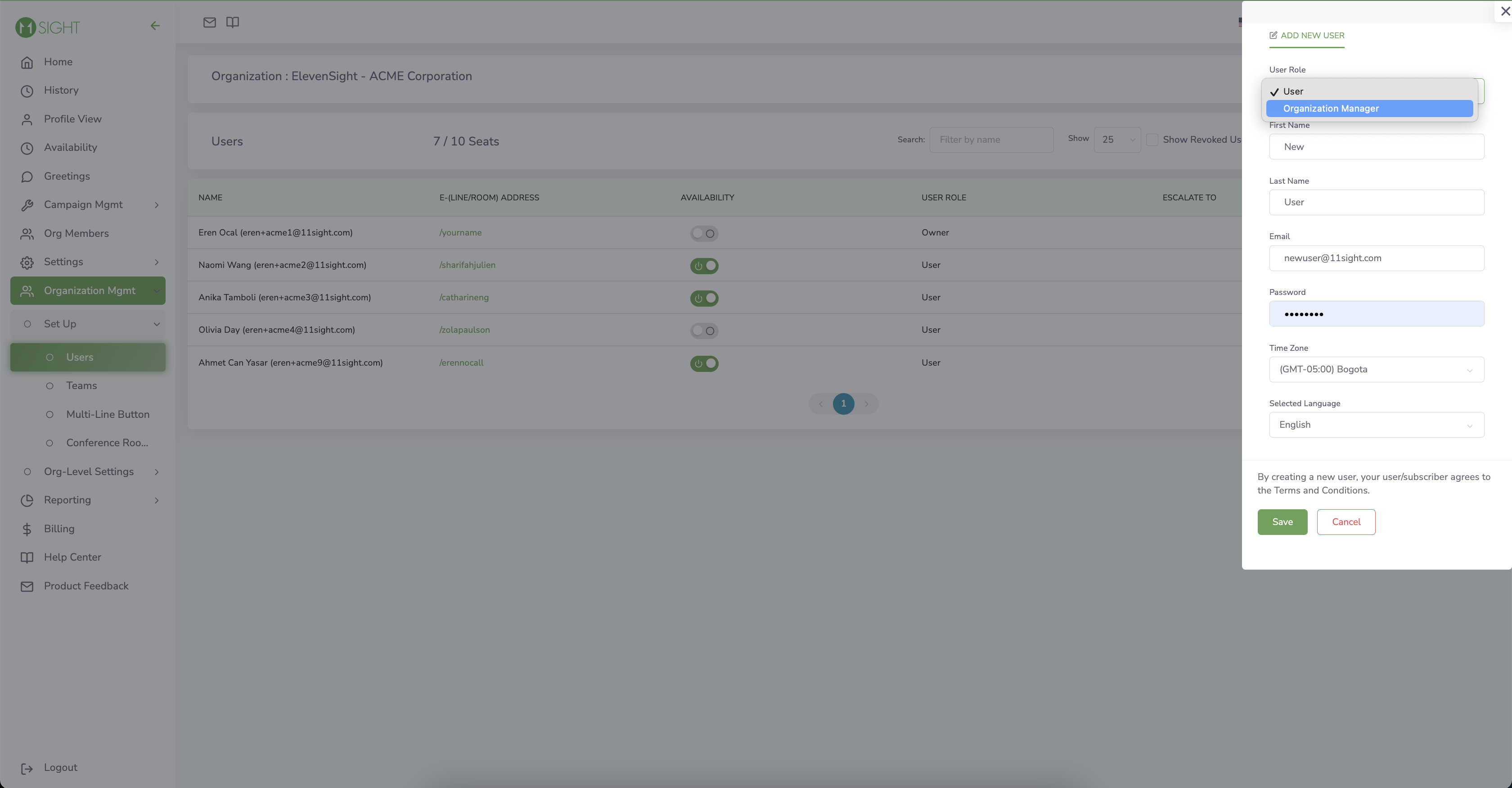
Task: Click the Settings gear icon
Action: tap(27, 263)
